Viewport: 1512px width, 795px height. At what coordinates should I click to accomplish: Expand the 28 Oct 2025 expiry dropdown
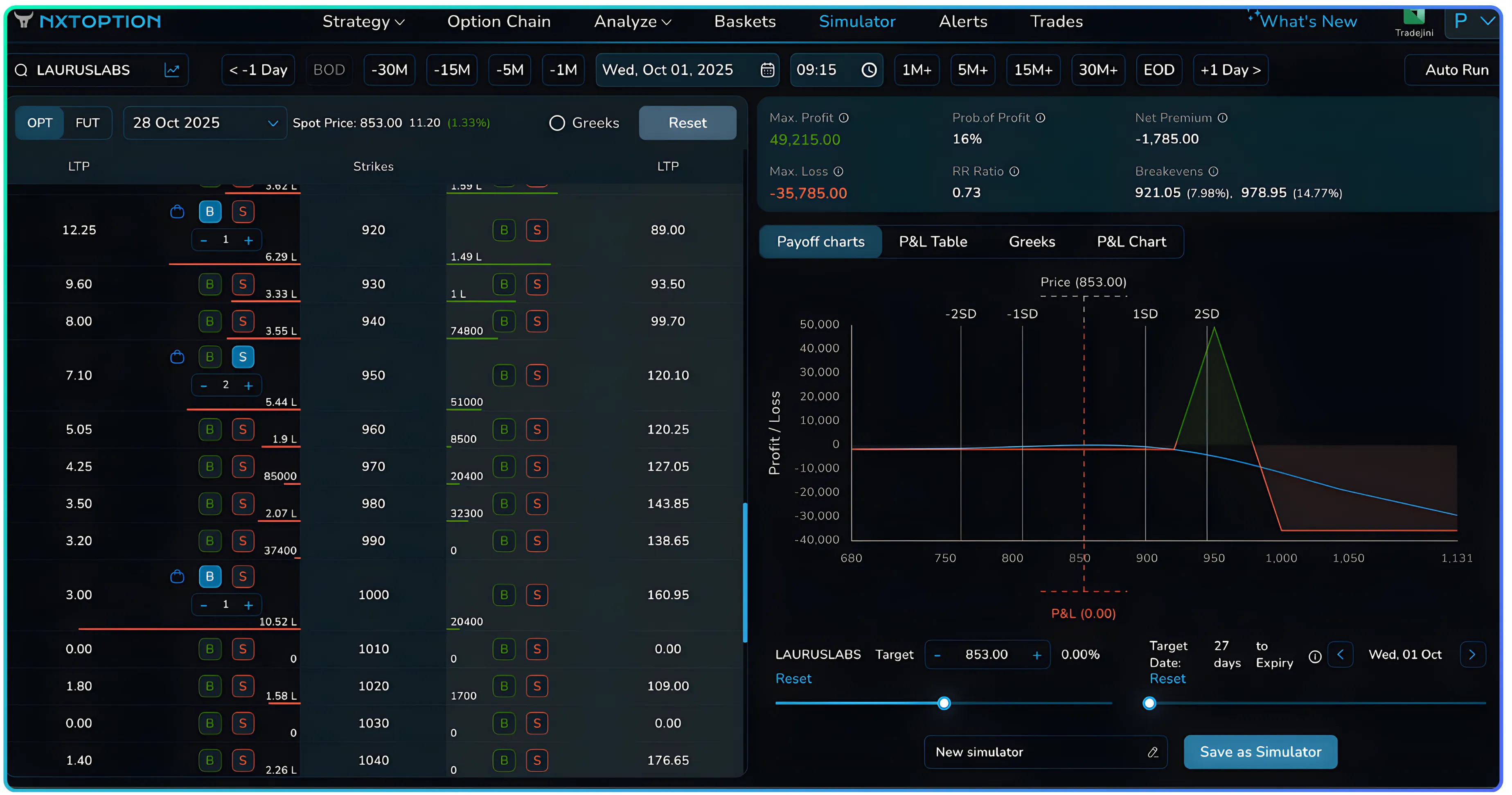273,123
